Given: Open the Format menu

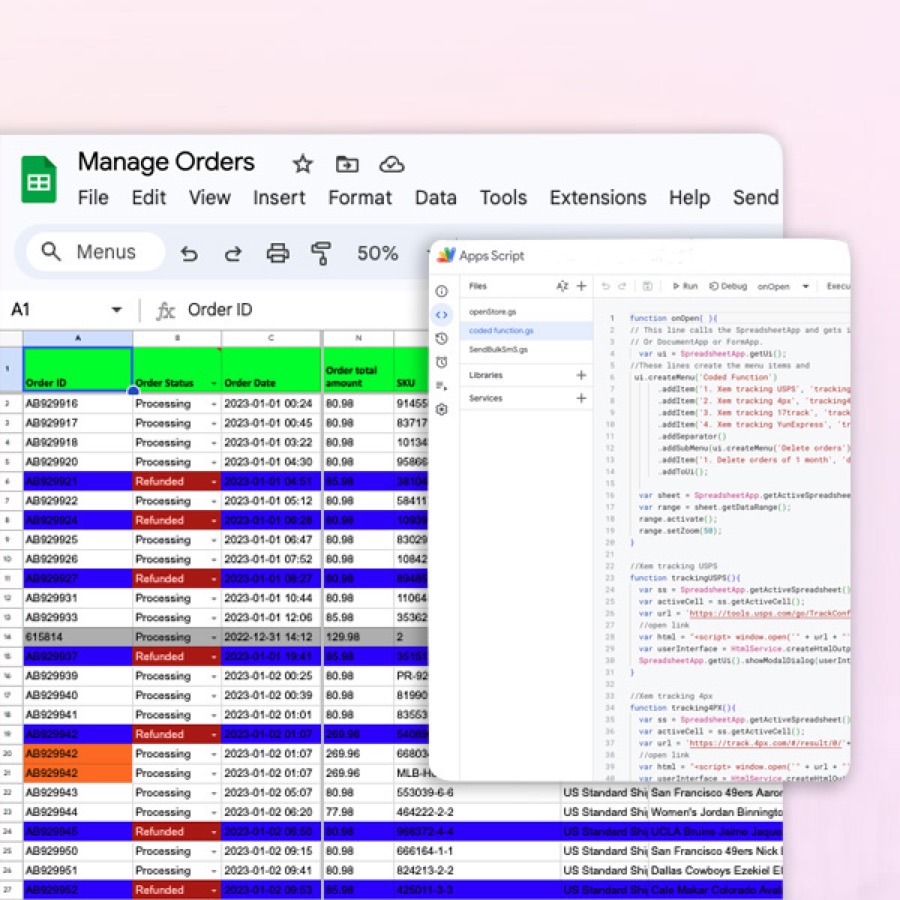Looking at the screenshot, I should (x=360, y=197).
